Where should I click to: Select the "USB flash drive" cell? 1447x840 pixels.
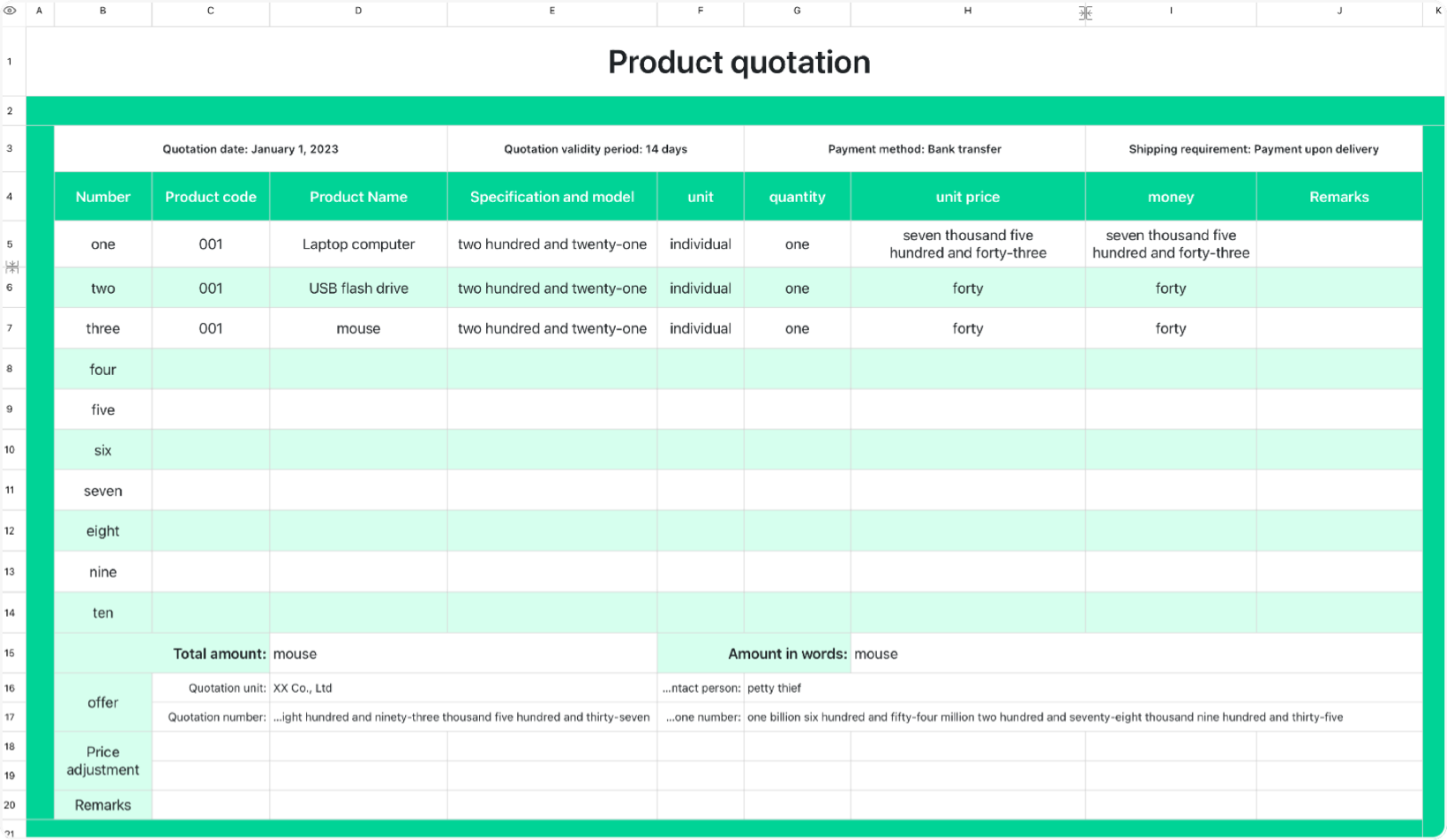(358, 289)
